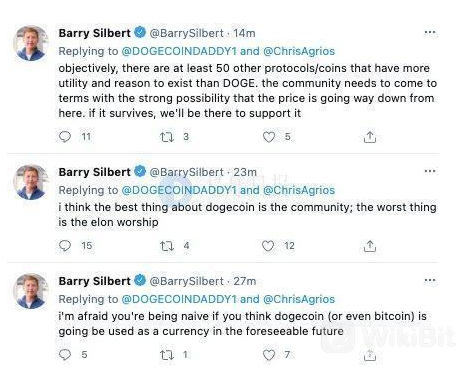Viewport: 469px width, 369px height.
Task: Like the 14m tweet with 5 likes
Action: (269, 137)
